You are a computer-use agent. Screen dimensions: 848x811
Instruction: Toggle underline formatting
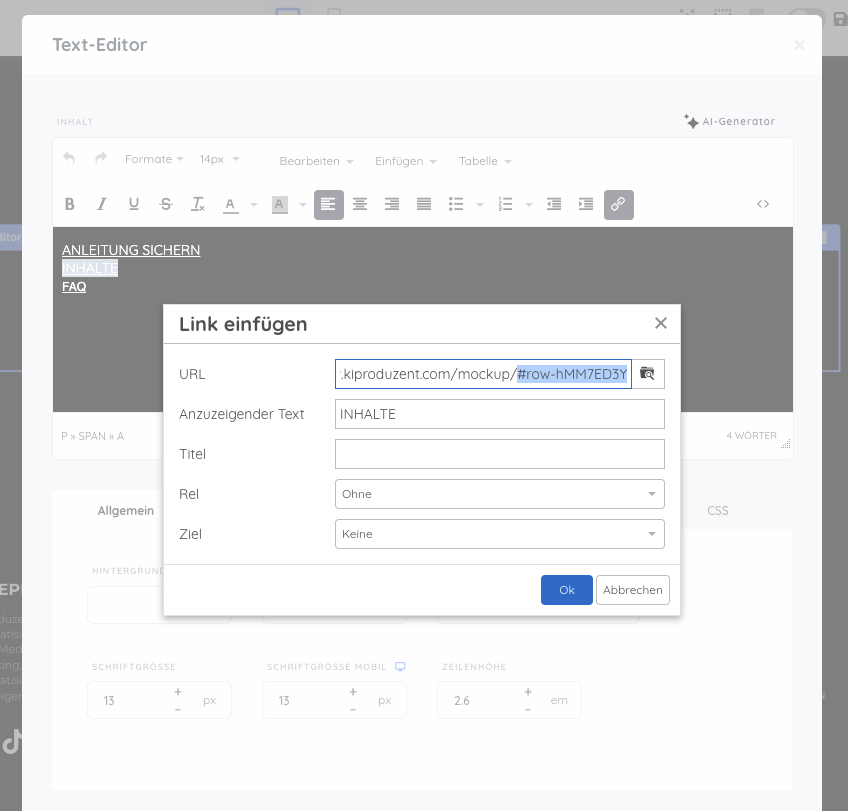(133, 204)
